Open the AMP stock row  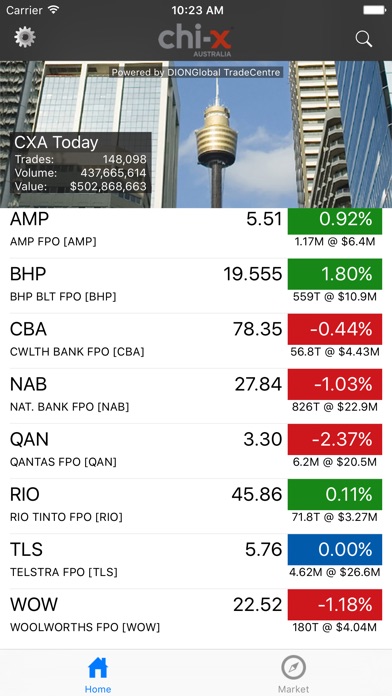tap(196, 231)
